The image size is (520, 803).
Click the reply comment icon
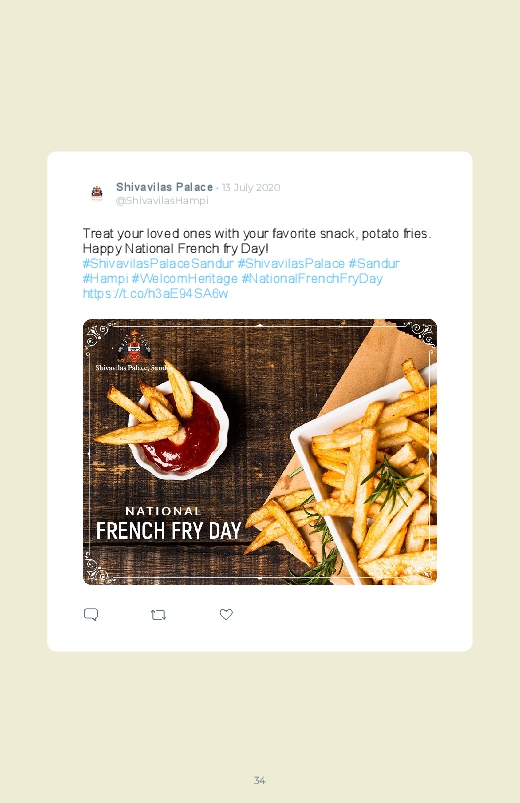click(91, 614)
